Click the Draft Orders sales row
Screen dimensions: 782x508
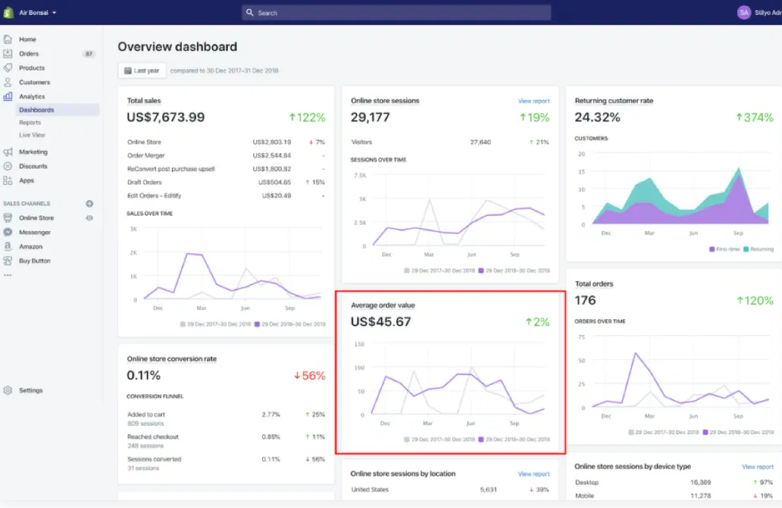coord(226,182)
